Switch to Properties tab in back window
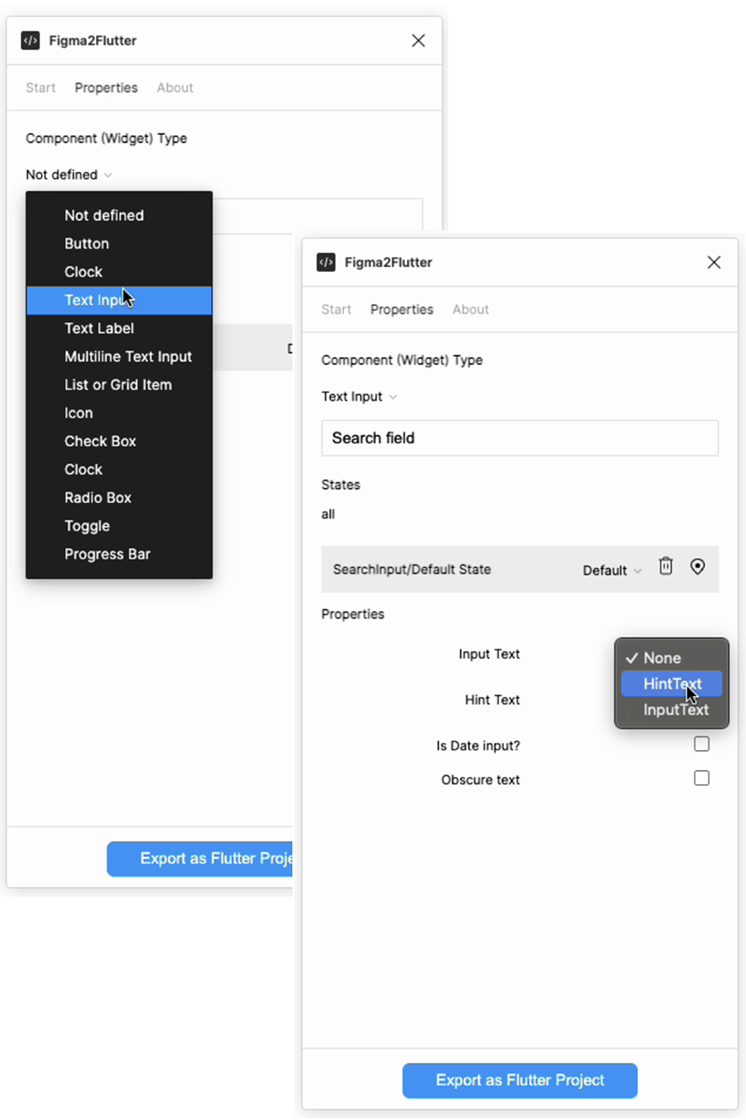 coord(106,88)
